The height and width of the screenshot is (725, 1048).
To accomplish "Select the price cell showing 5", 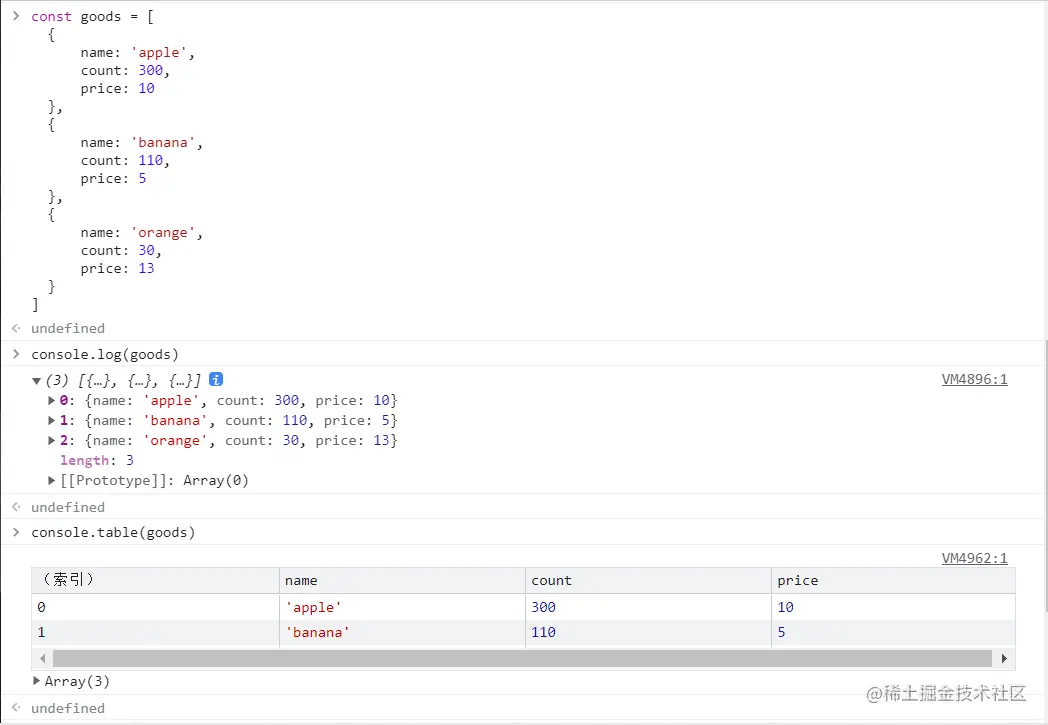I will (x=894, y=633).
